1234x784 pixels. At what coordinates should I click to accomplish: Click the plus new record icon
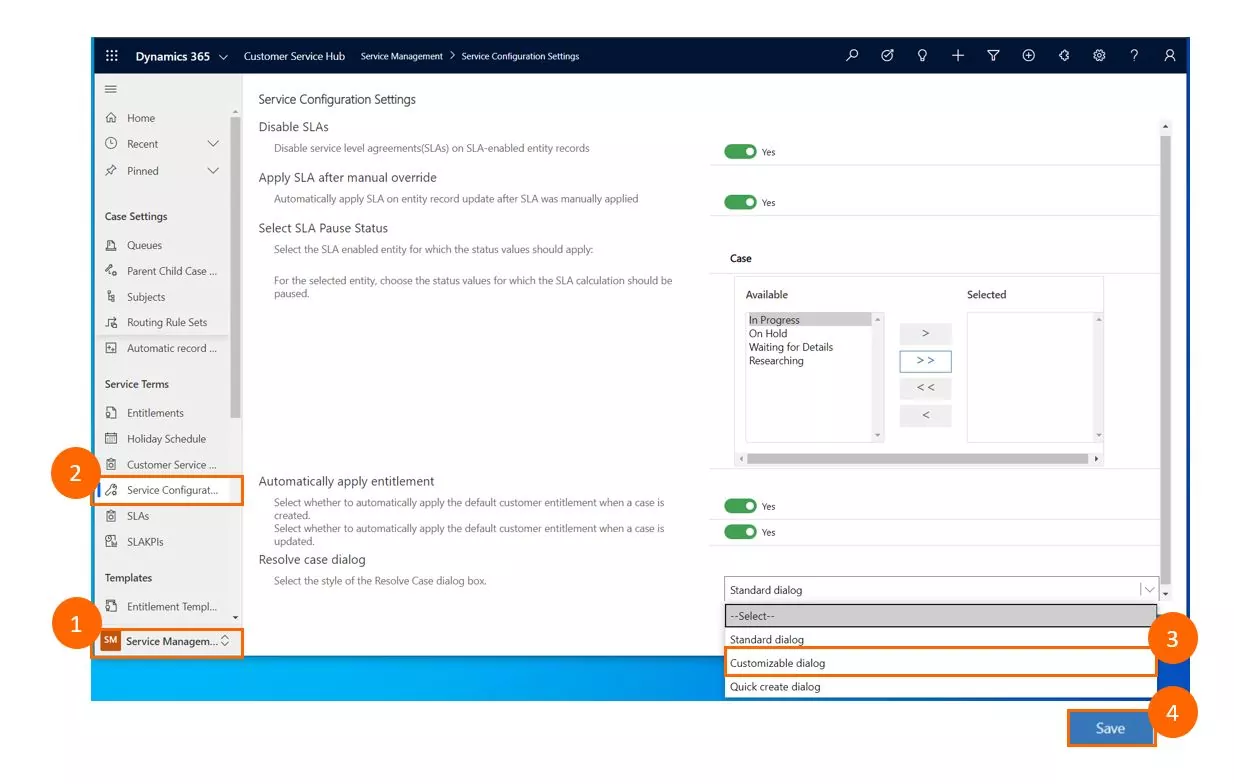coord(958,56)
